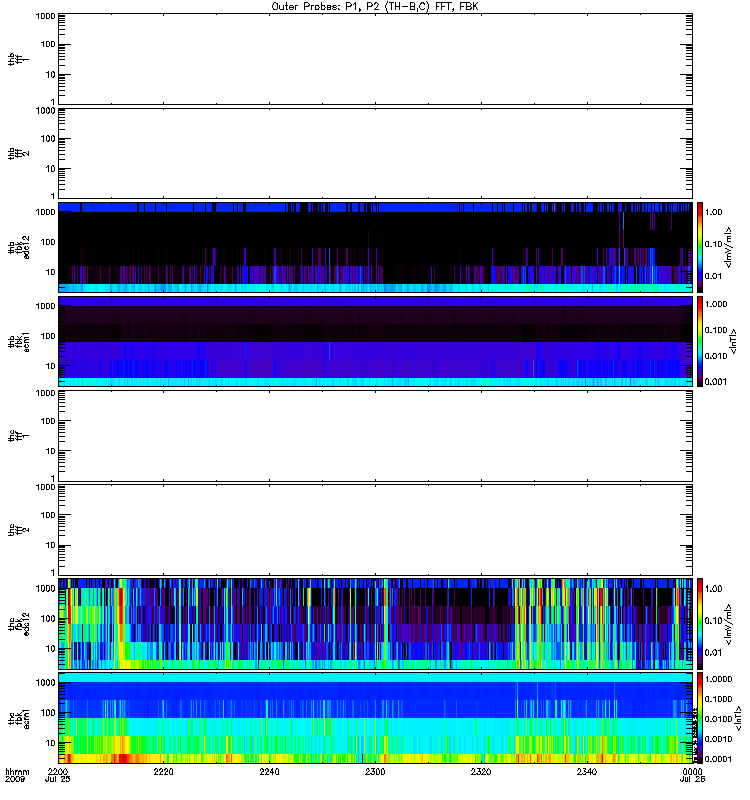
Task: Click the color bar beside thb fbk edc12
Action: pyautogui.click(x=700, y=247)
